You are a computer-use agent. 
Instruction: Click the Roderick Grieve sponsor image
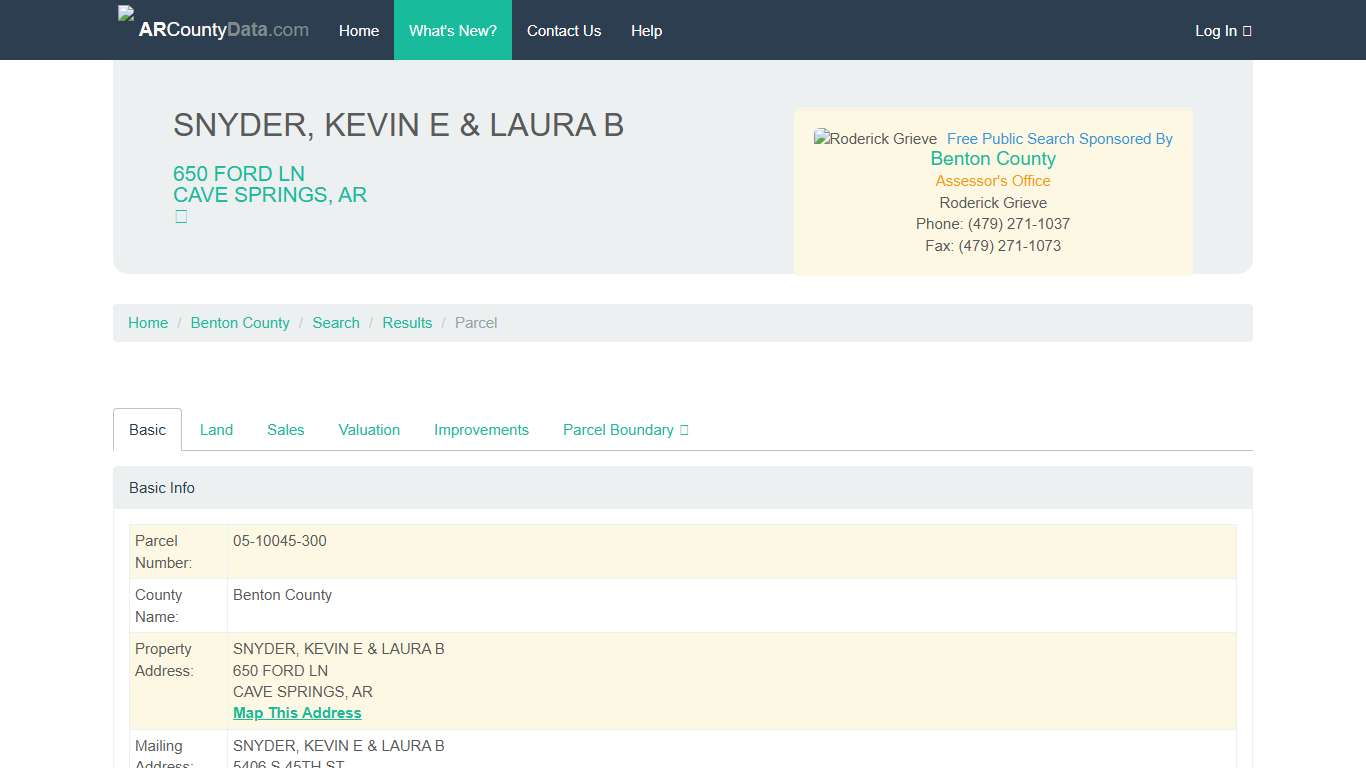coord(875,139)
